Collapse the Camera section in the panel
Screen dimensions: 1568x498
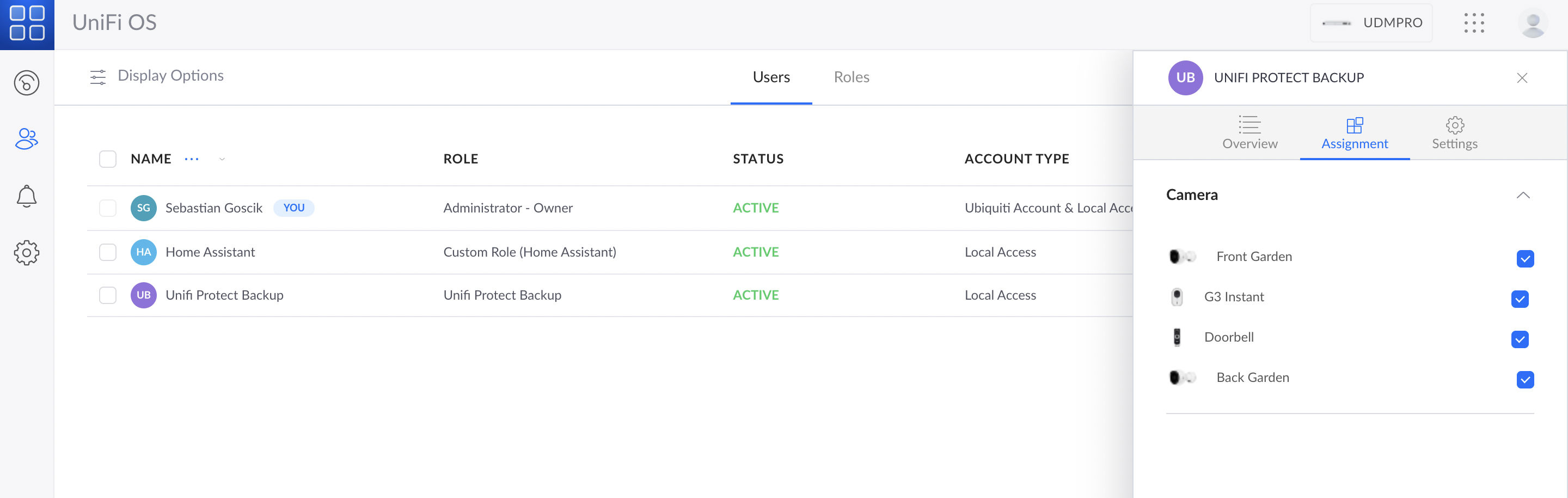click(1523, 196)
